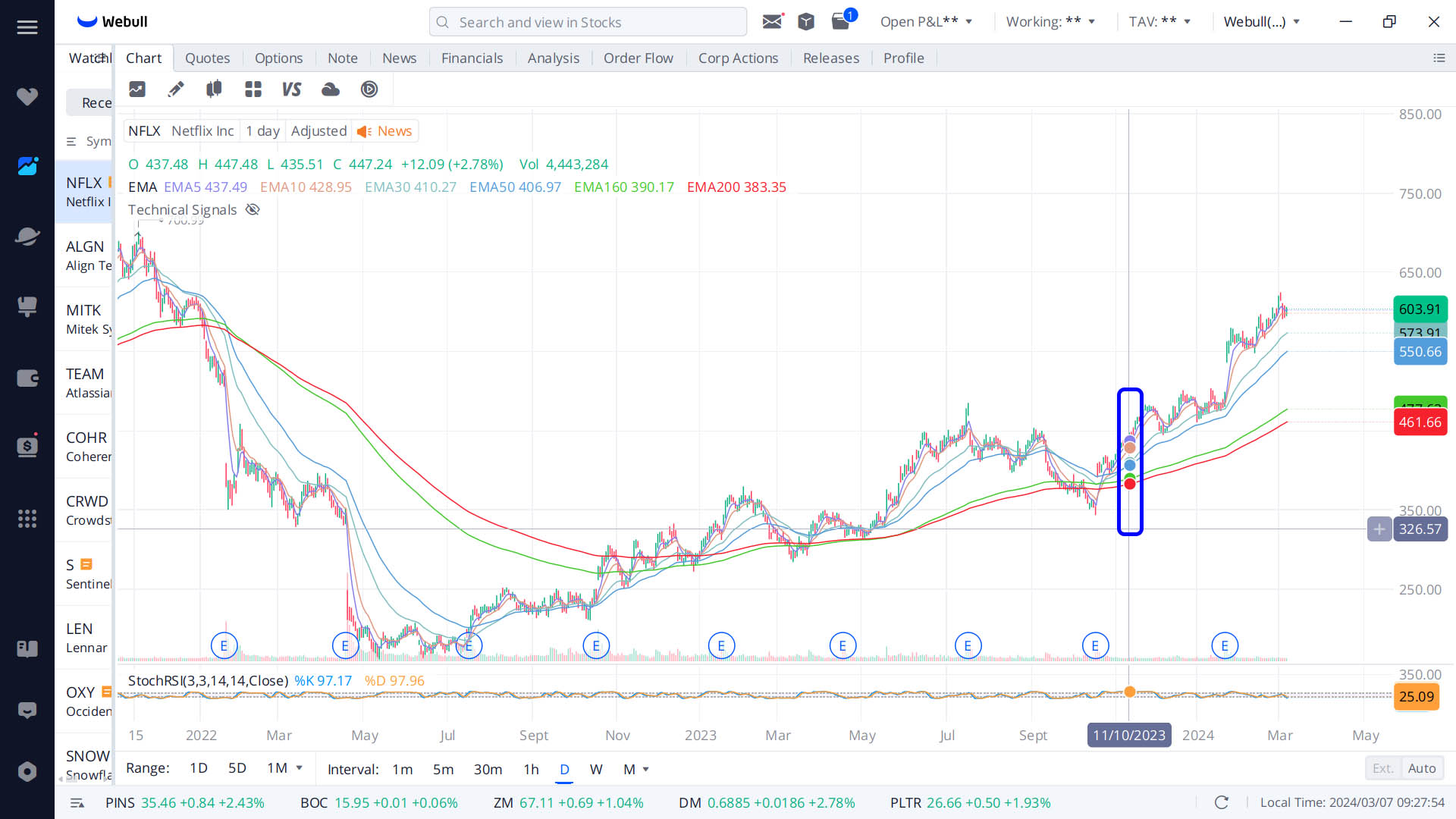Open the trading desk icon in sidebar
Screen dimensions: 1456x819
27,306
